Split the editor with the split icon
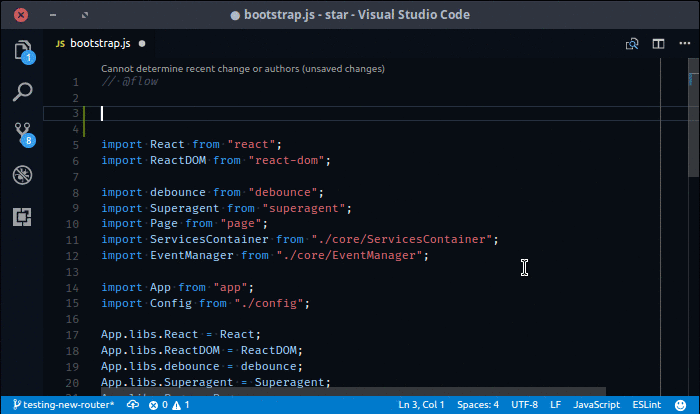700x414 pixels. point(658,44)
